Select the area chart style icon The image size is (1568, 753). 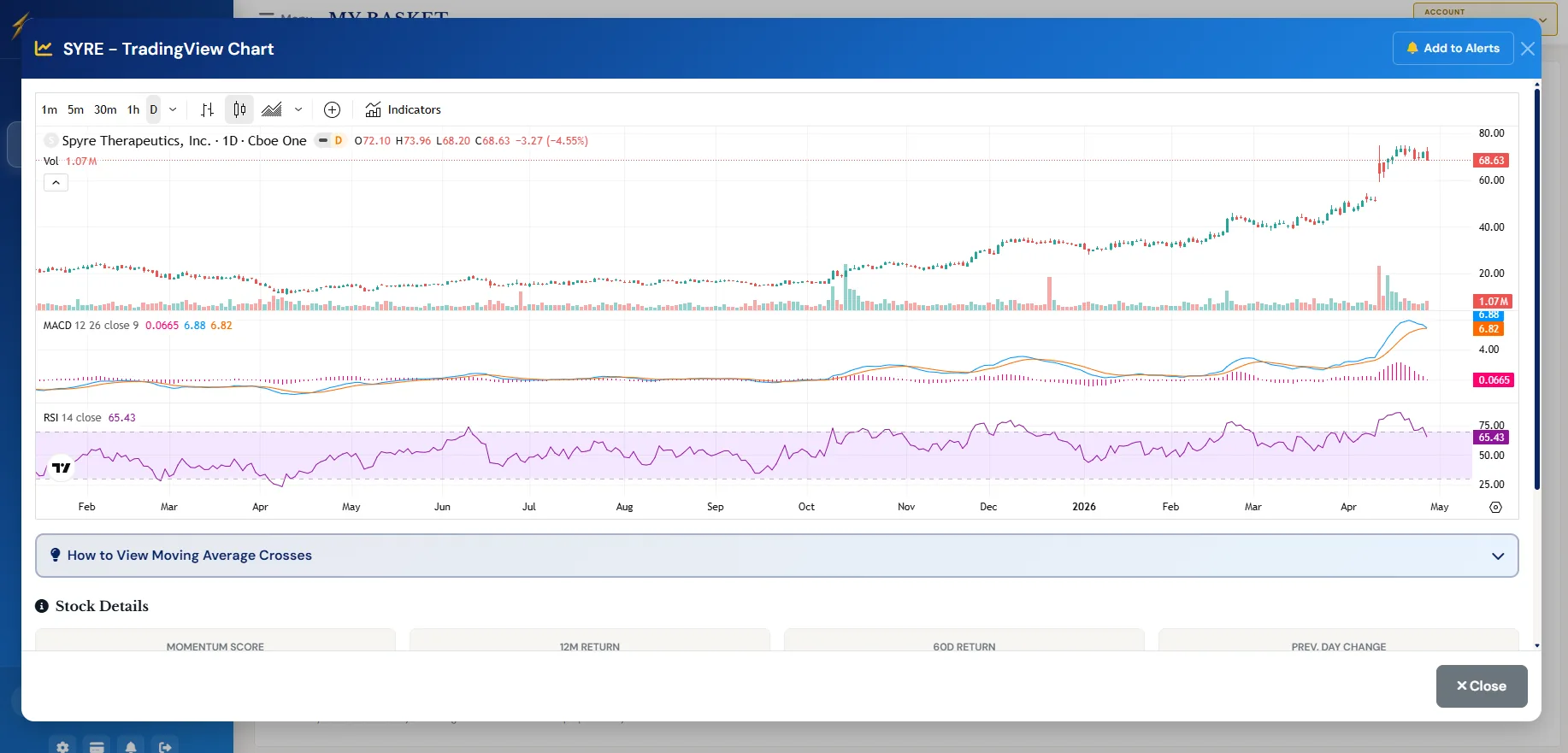272,109
